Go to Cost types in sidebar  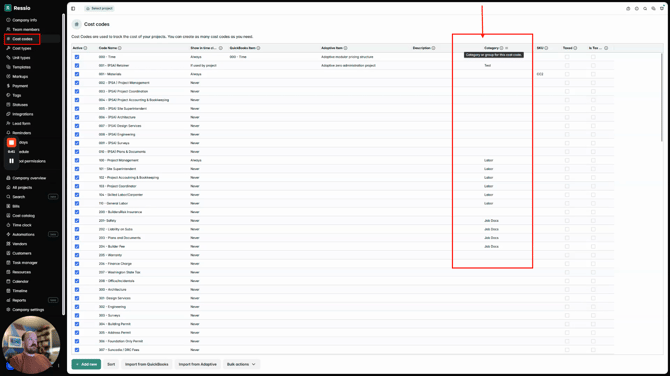(x=21, y=48)
